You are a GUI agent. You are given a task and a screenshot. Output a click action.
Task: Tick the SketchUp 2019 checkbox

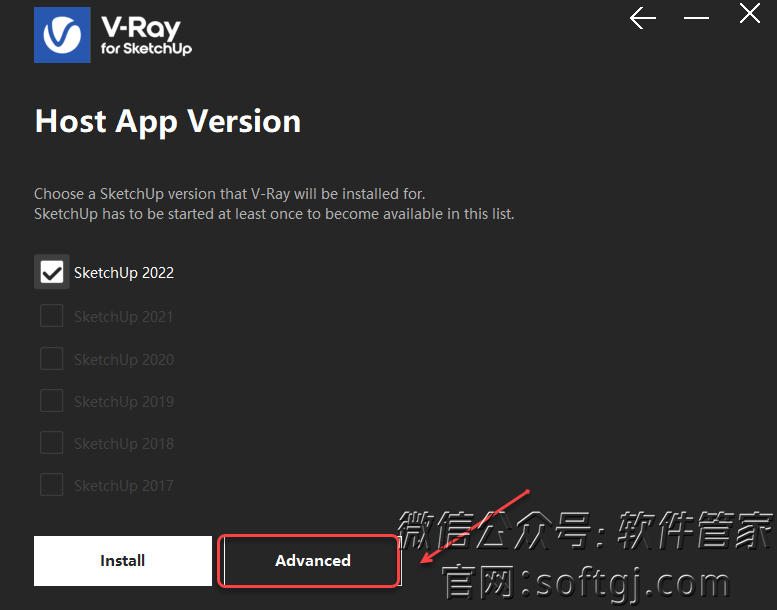pos(52,400)
